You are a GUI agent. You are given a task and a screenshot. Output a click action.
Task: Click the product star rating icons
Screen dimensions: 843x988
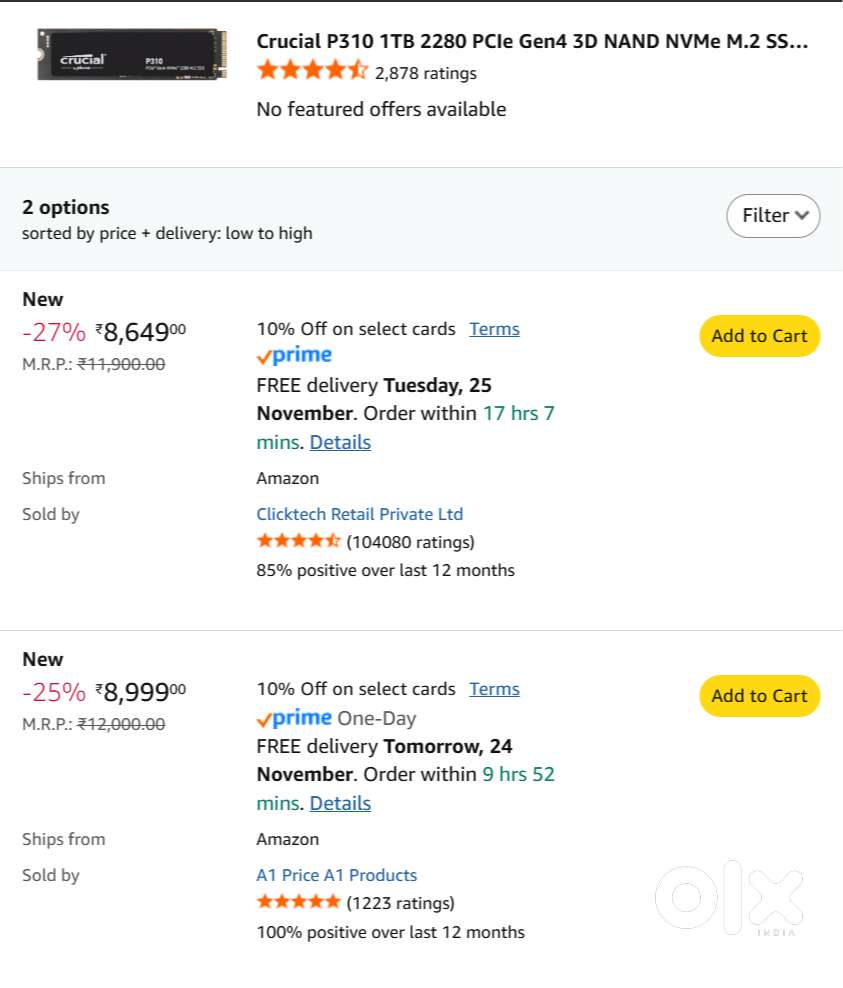click(312, 72)
